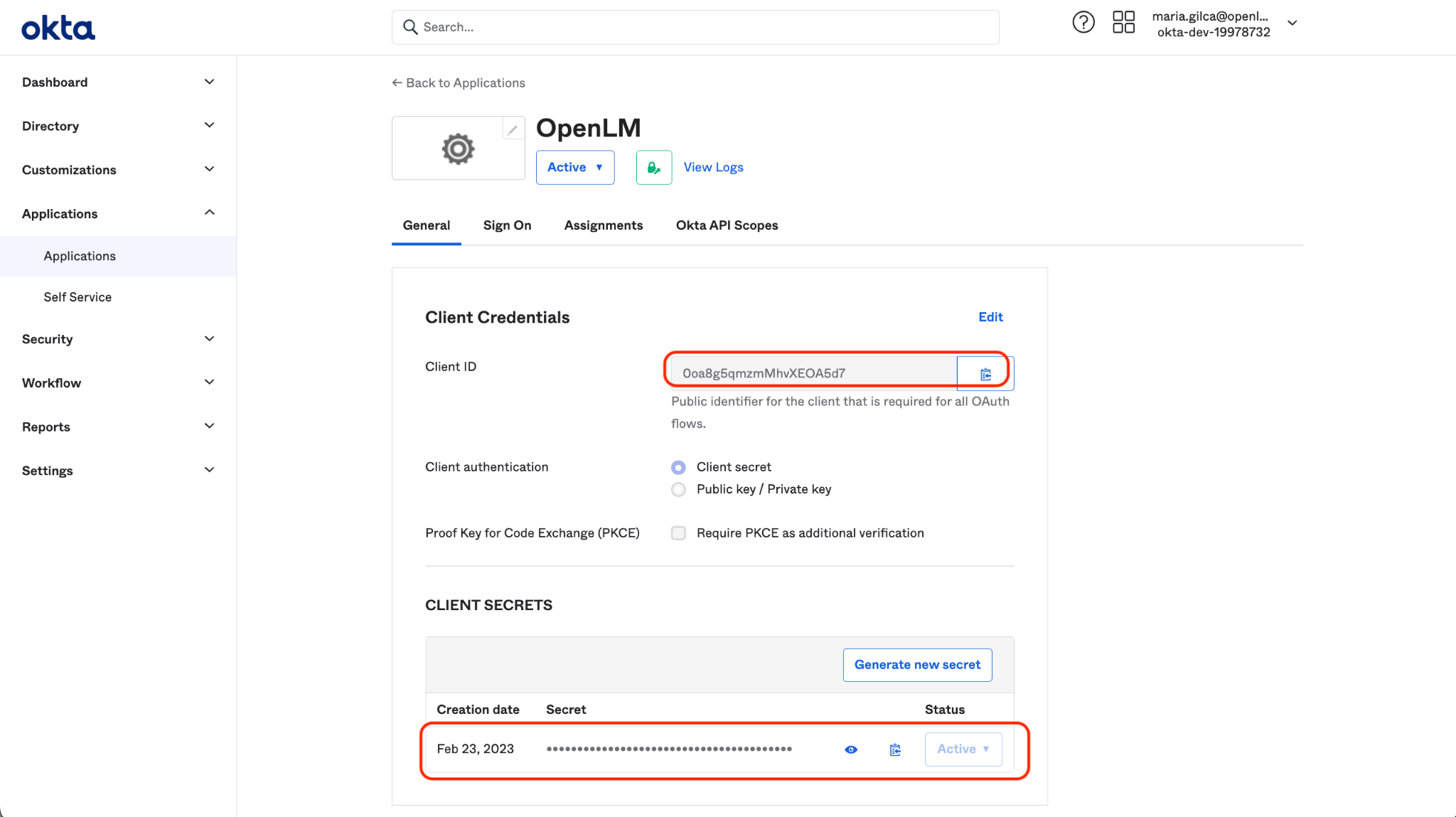
Task: Copy Client ID to clipboard
Action: [x=985, y=374]
